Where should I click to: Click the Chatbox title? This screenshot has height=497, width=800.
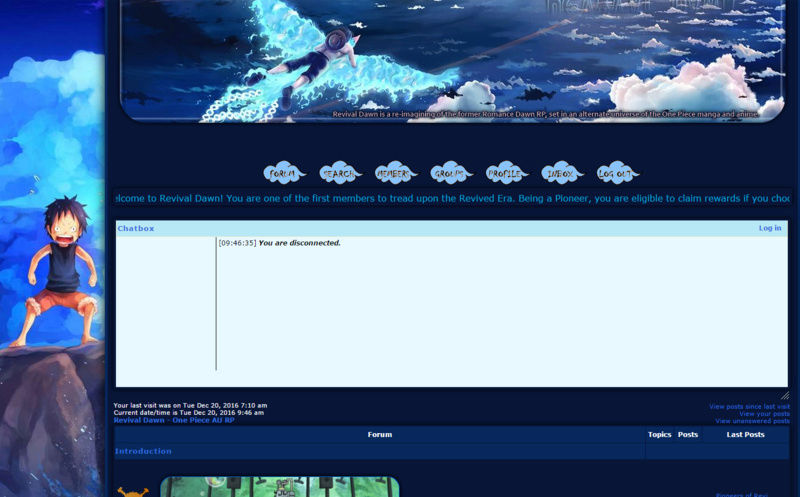(136, 229)
